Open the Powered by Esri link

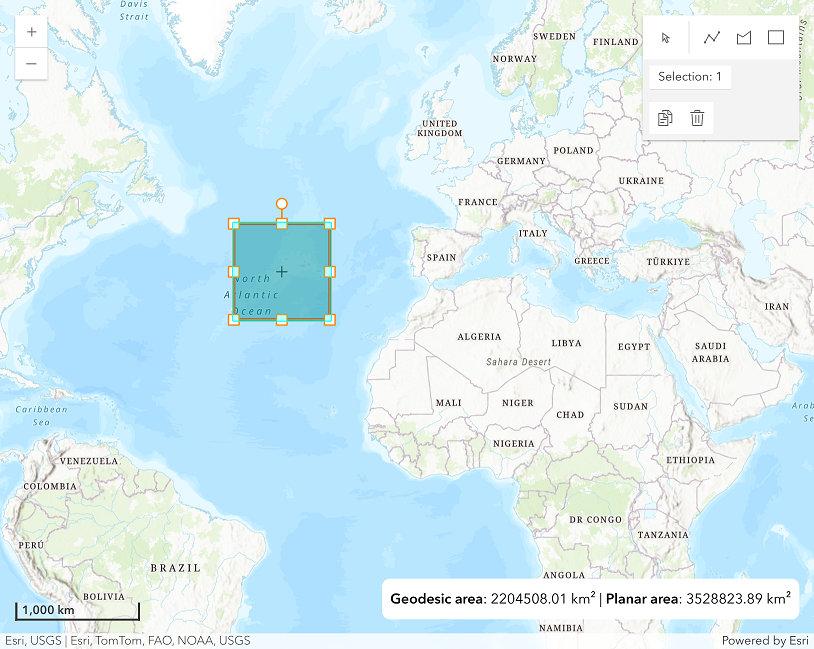765,641
